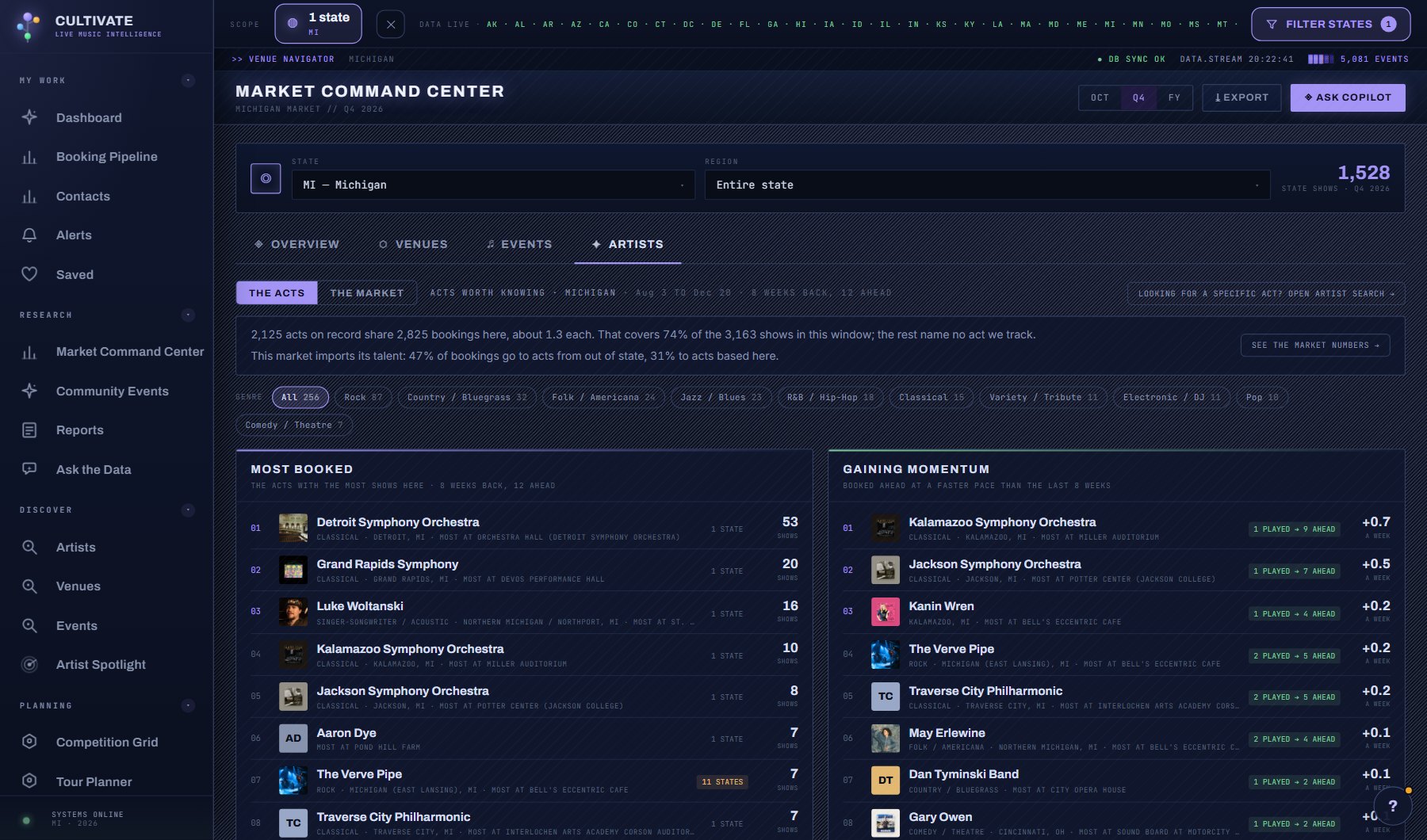Click Dan Tyminski Band DT avatar
This screenshot has height=840, width=1427.
(x=886, y=781)
